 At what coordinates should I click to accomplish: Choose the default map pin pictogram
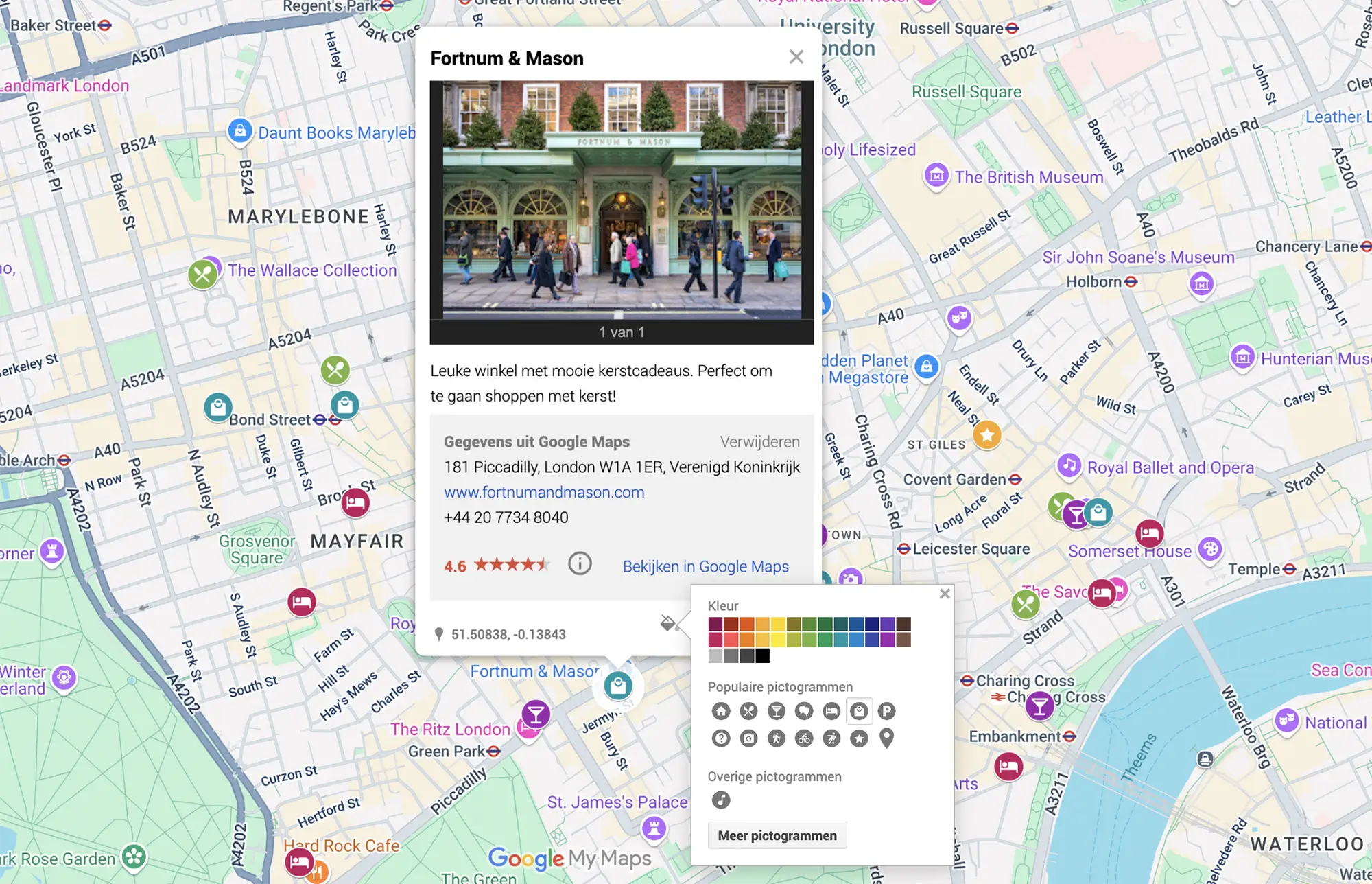[x=886, y=738]
